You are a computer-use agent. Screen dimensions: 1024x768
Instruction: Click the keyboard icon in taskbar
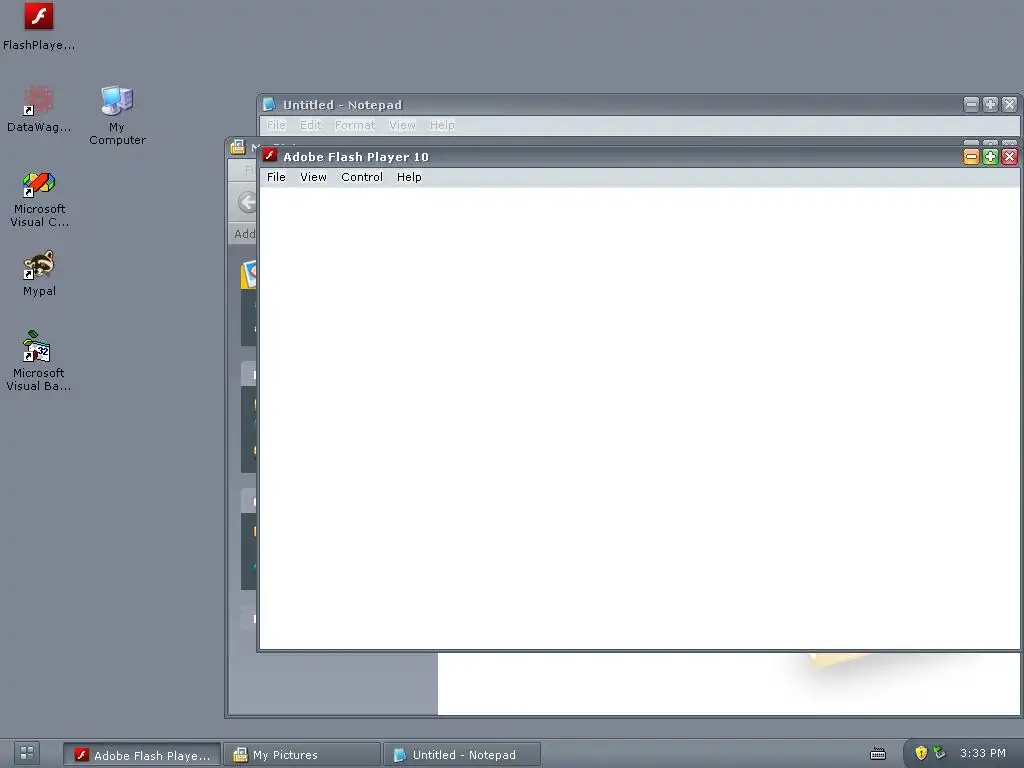click(x=878, y=754)
